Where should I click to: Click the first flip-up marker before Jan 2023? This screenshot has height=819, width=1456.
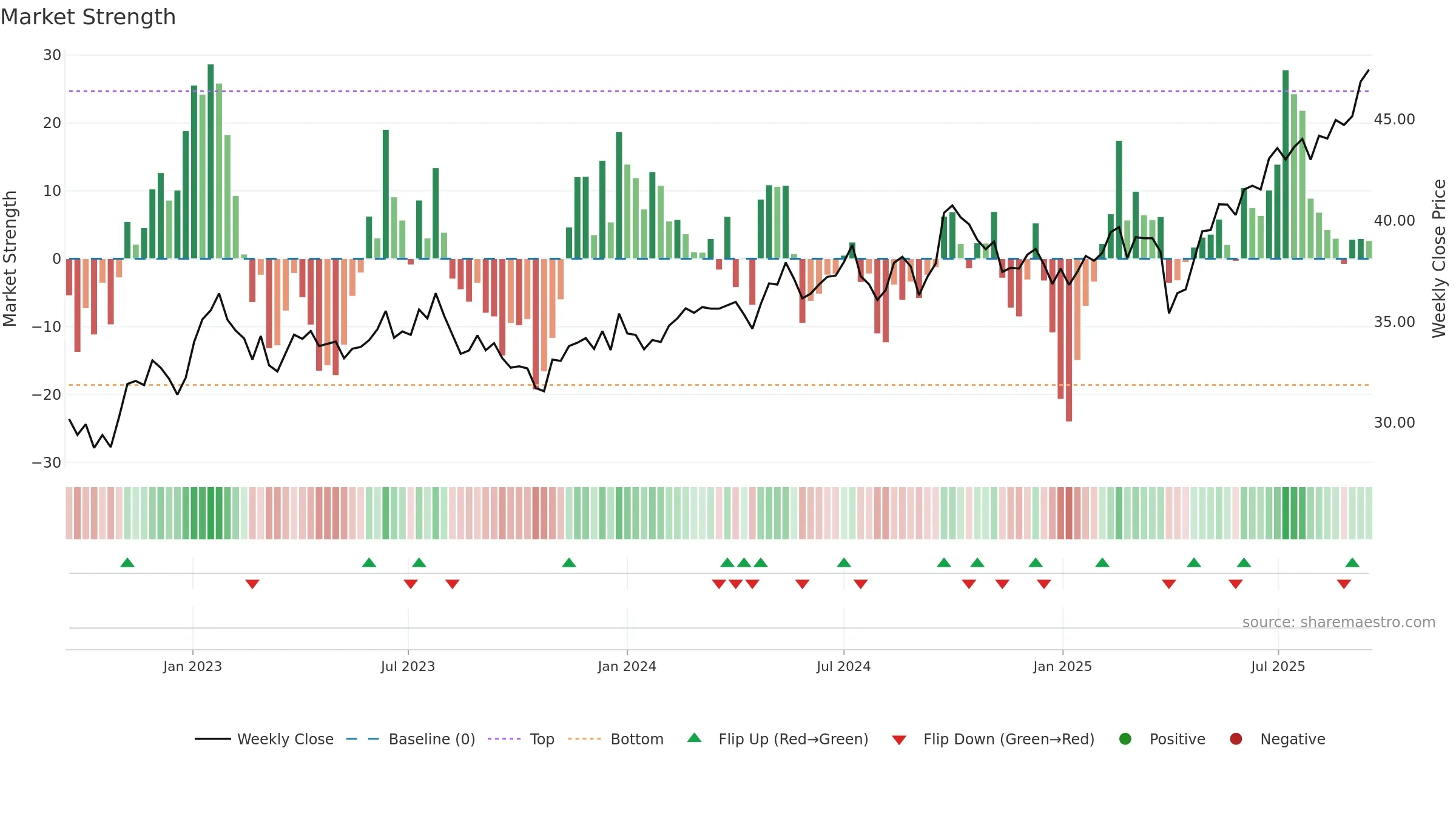[x=127, y=562]
